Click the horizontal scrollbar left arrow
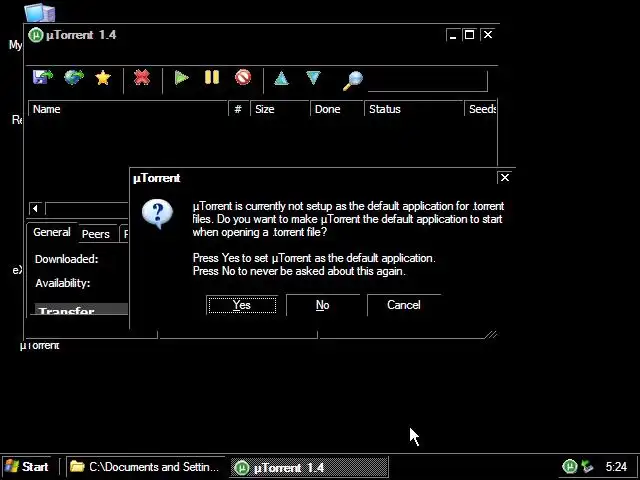Viewport: 640px width, 480px height. click(x=36, y=209)
